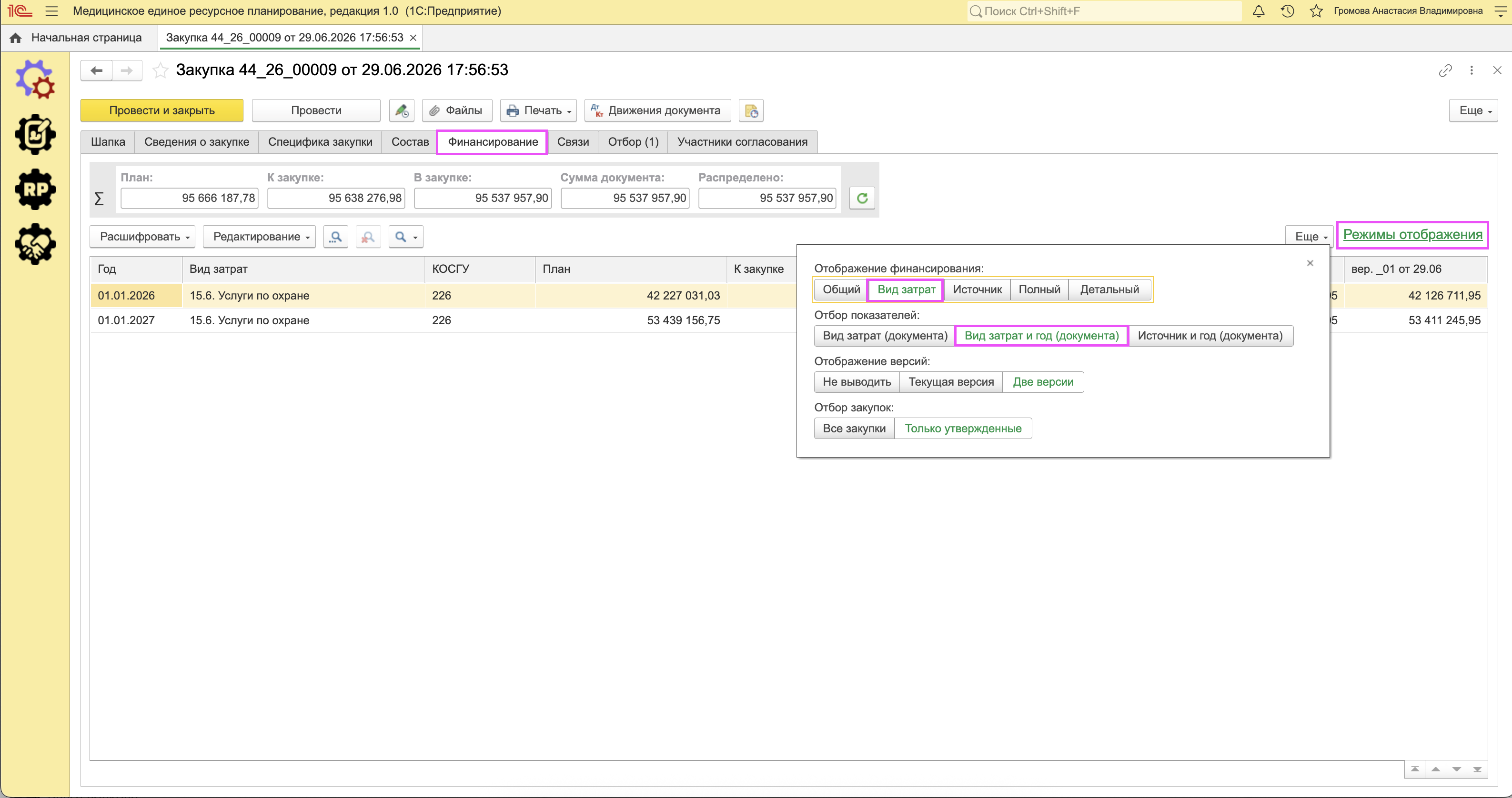Open the handshake gear section in sidebar
1512x798 pixels.
tap(35, 244)
